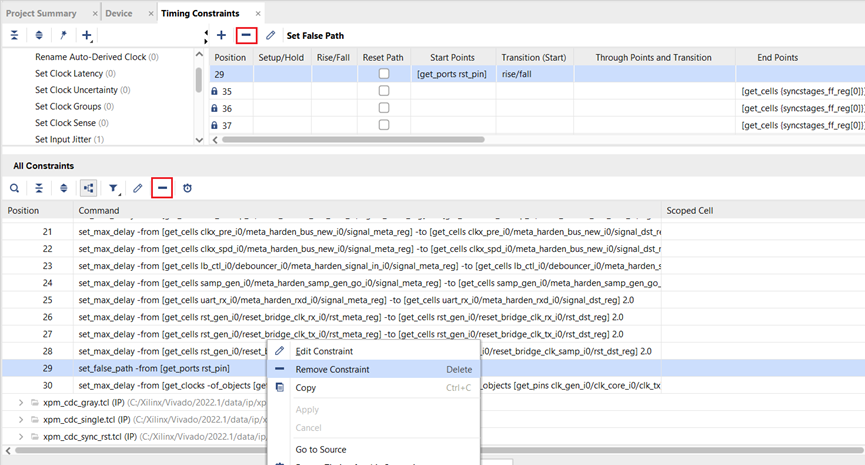865x465 pixels.
Task: Click the clock icon in All Constraints toolbar
Action: click(x=187, y=188)
